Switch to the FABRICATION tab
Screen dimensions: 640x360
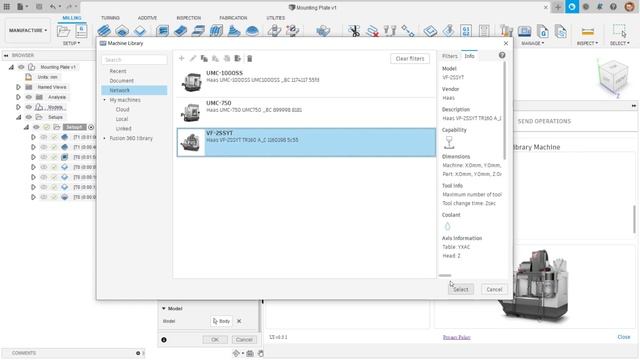point(233,18)
